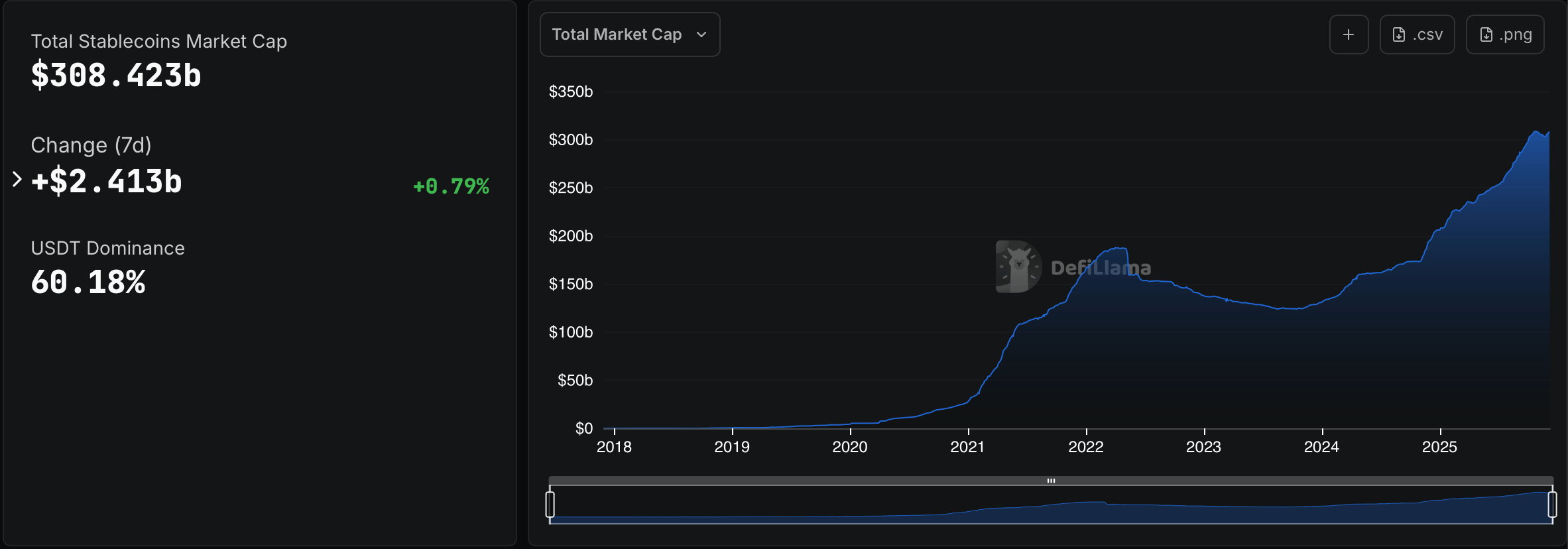Image resolution: width=1568 pixels, height=549 pixels.
Task: Click the plus icon to add a chart series
Action: 1349,34
